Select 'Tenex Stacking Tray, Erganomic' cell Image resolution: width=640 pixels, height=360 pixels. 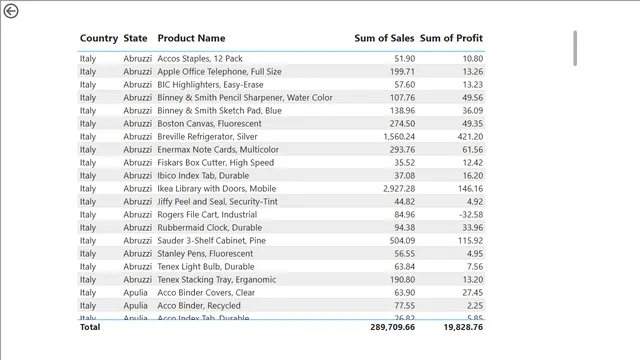pos(217,280)
